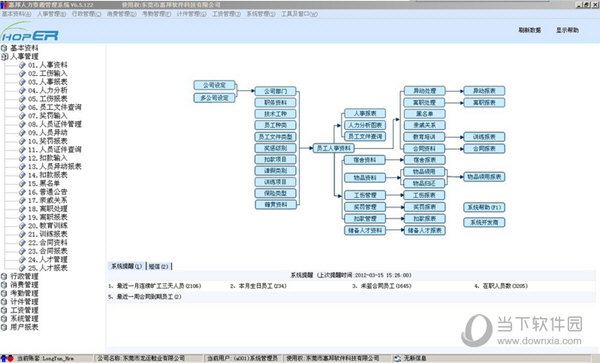This screenshot has width=600, height=363.
Task: Click the icon beside 12. 扣款输入
Action: pos(22,158)
